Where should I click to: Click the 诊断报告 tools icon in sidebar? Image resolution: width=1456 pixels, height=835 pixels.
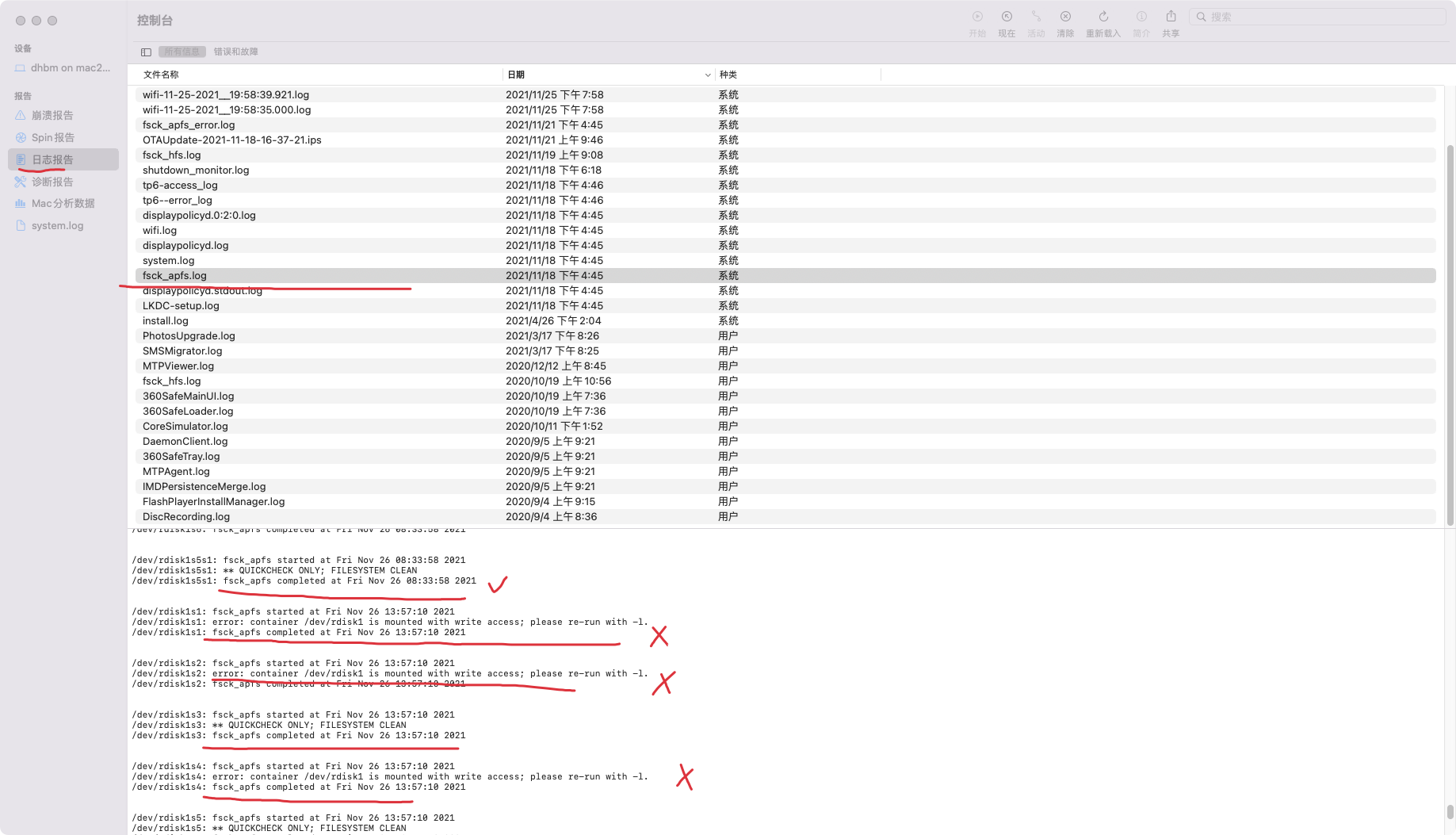coord(21,182)
